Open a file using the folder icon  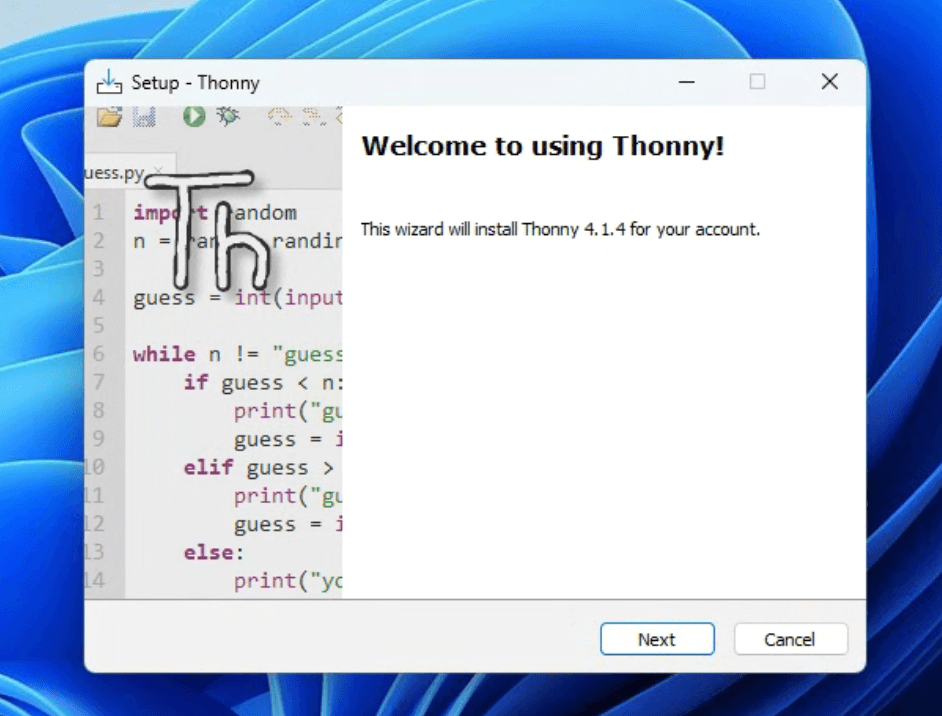coord(112,116)
